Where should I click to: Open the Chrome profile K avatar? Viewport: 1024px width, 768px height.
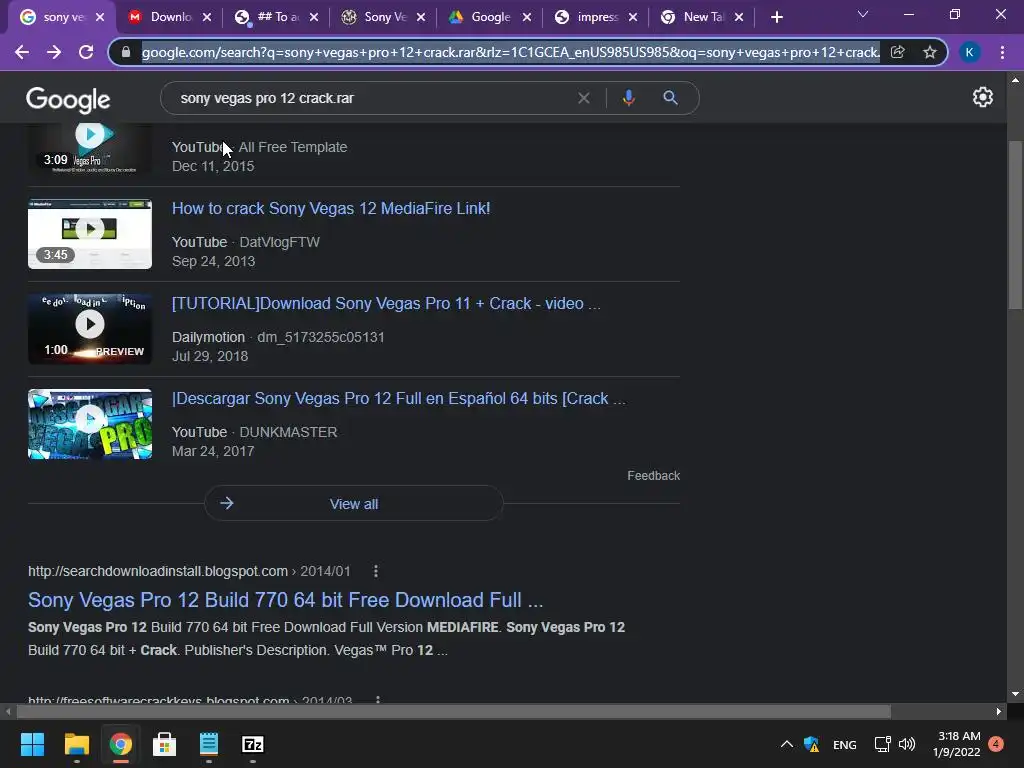point(970,52)
